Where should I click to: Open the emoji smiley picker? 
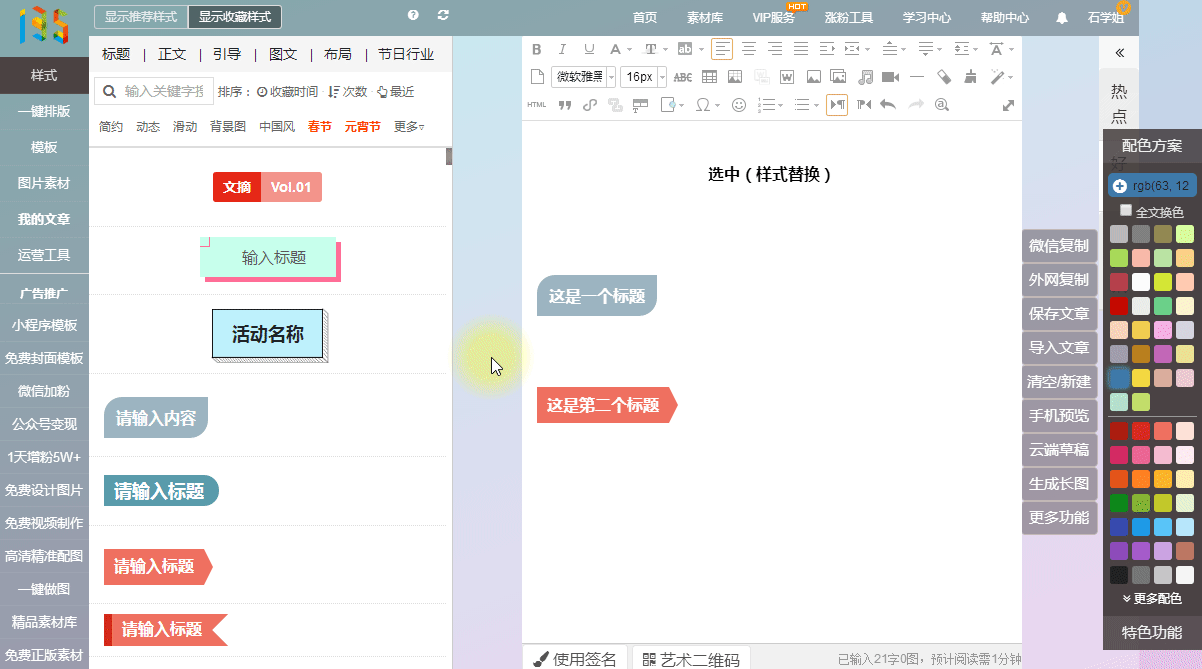739,105
